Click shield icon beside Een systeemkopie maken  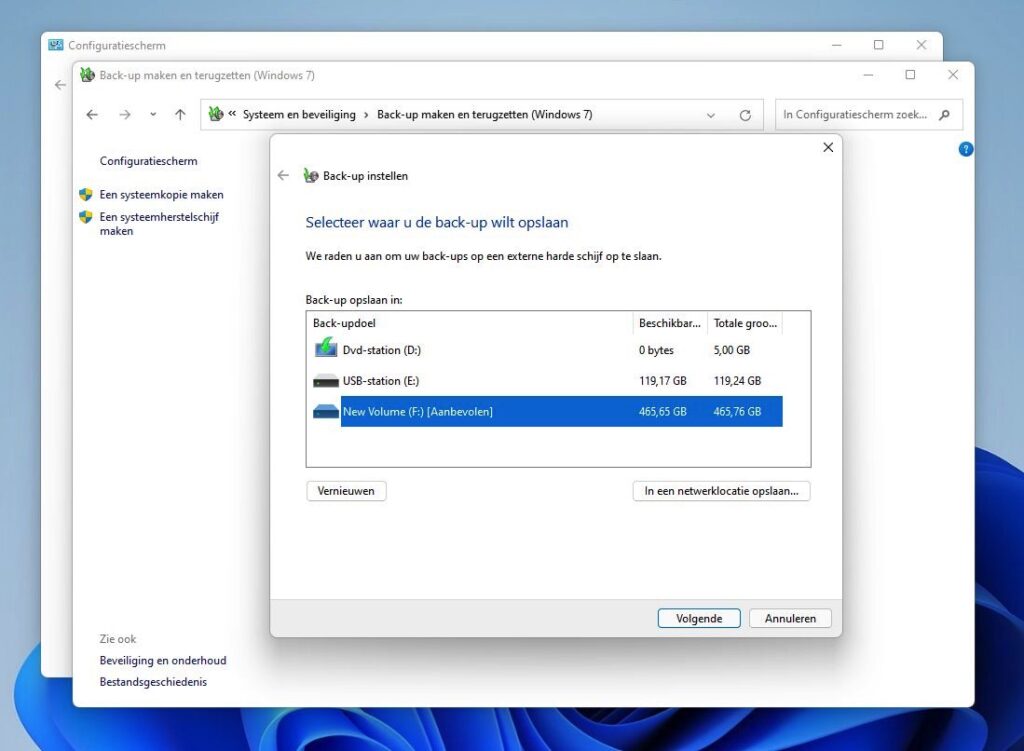[86, 195]
